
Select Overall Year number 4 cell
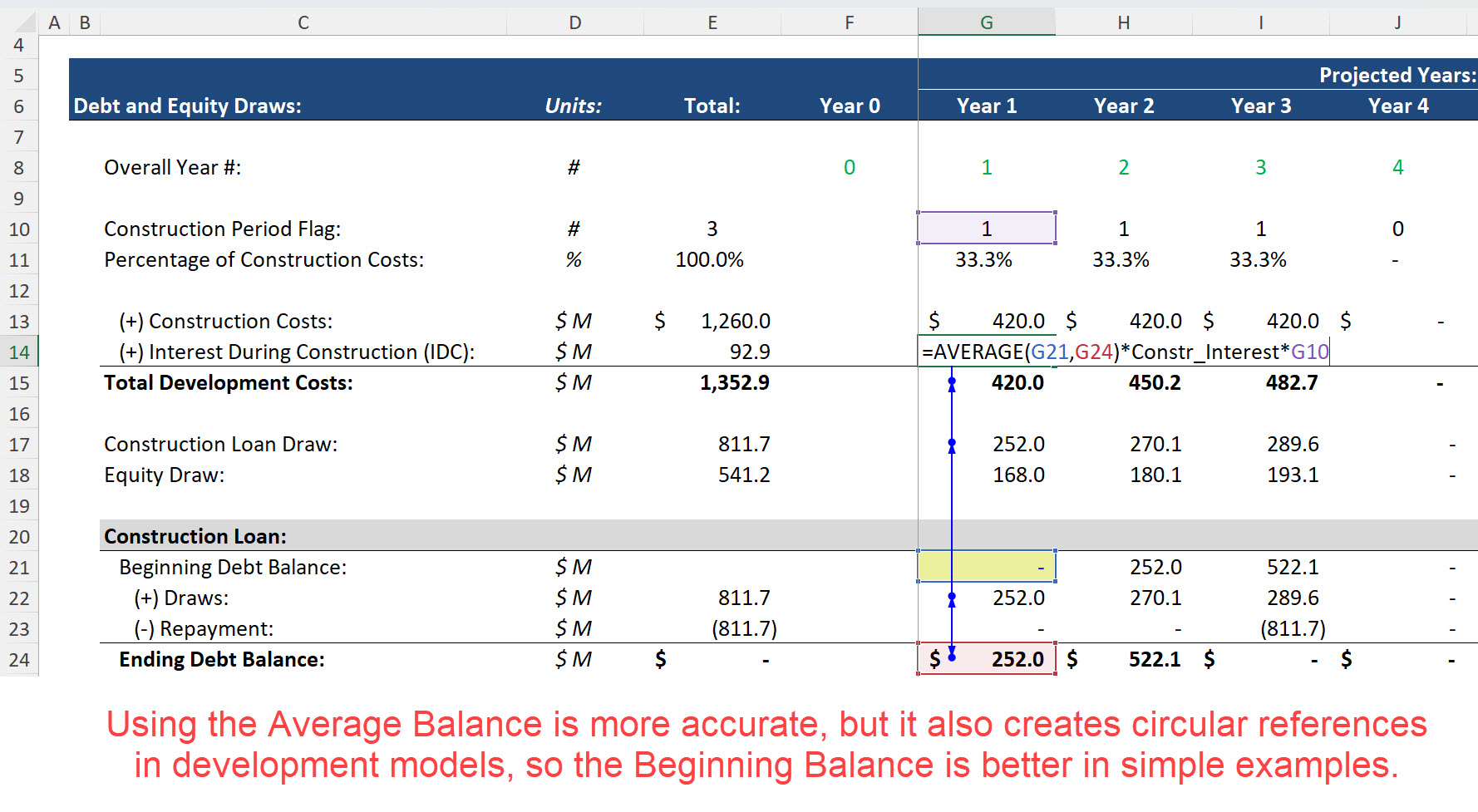(1398, 167)
